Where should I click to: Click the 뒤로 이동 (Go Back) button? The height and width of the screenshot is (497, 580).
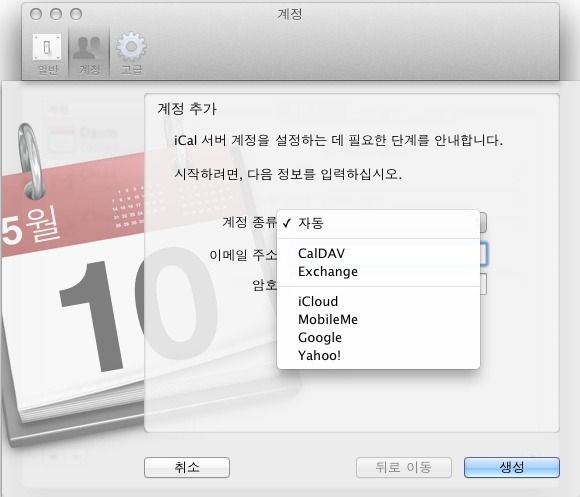[x=404, y=467]
